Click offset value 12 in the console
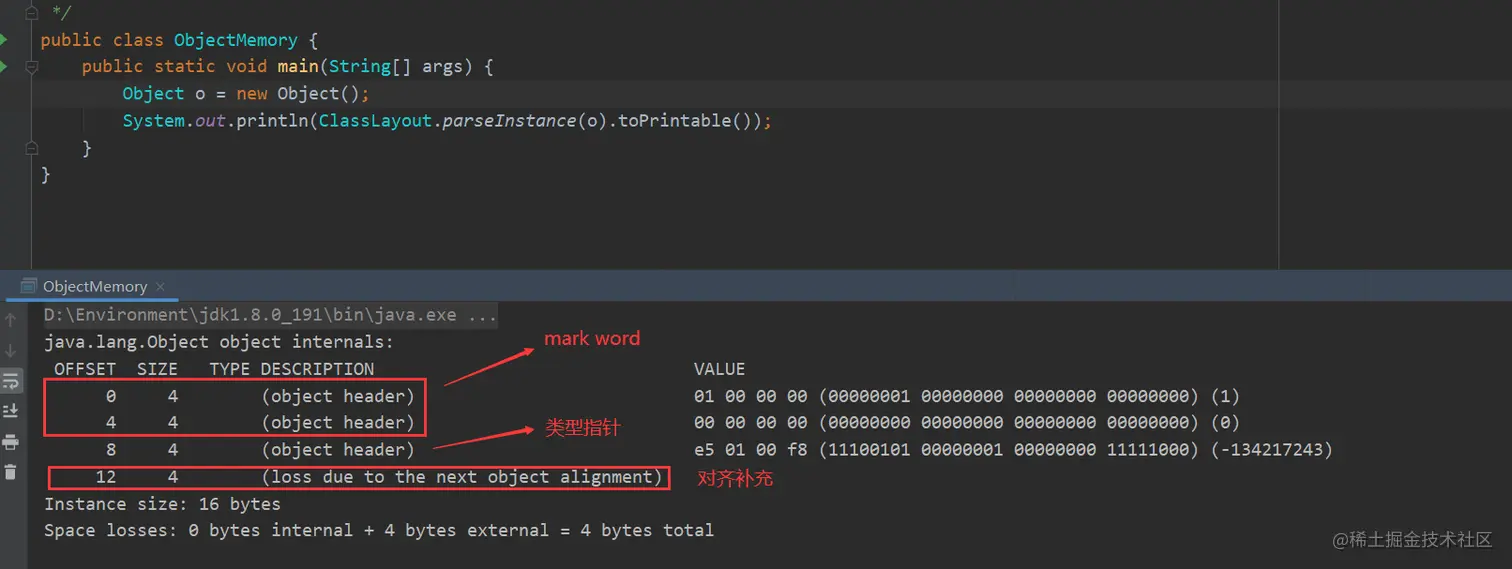This screenshot has width=1512, height=569. pyautogui.click(x=106, y=477)
